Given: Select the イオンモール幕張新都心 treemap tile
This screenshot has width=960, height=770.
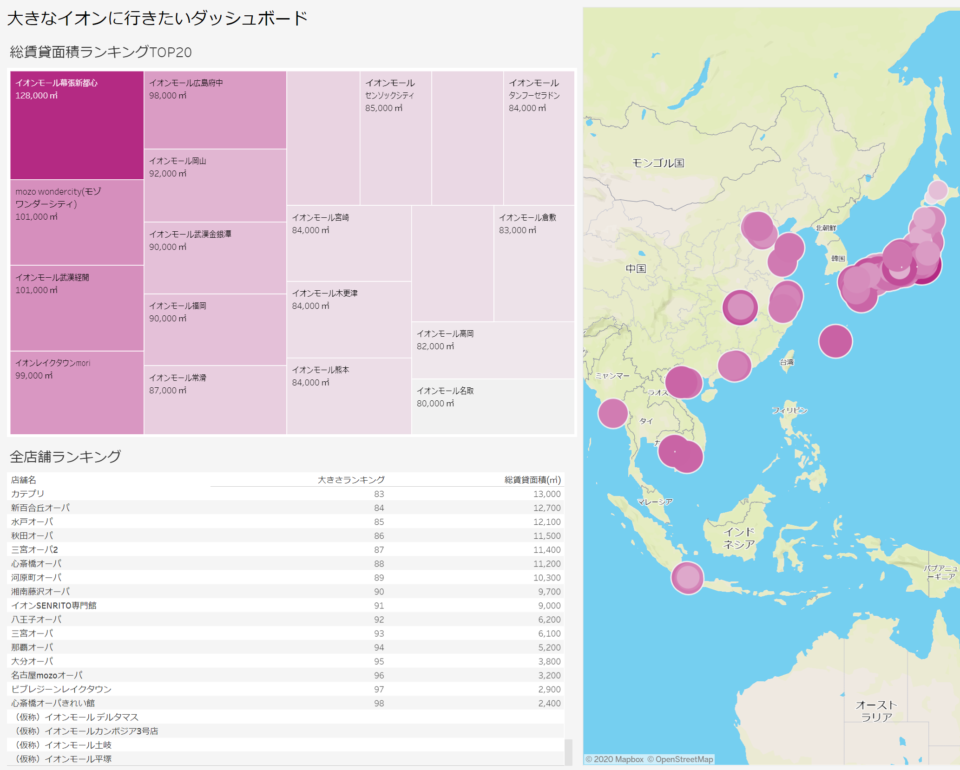Looking at the screenshot, I should [x=77, y=125].
